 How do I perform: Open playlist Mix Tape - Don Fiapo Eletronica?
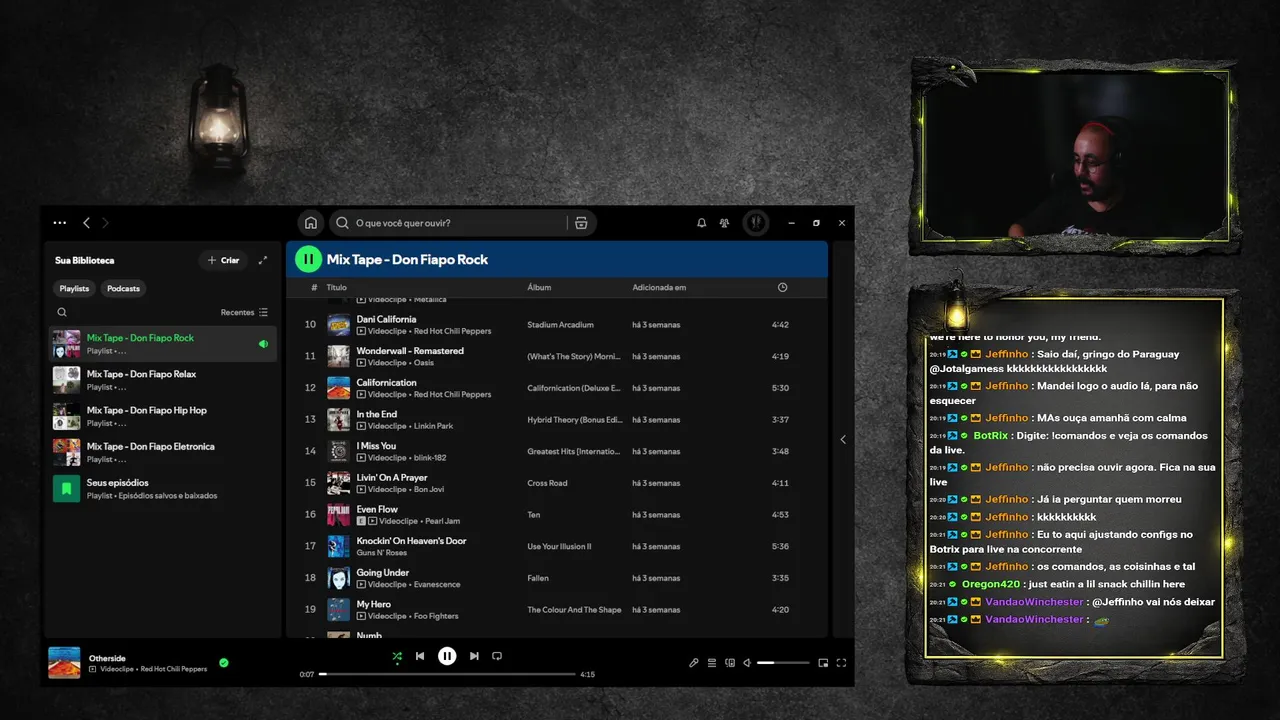[163, 452]
